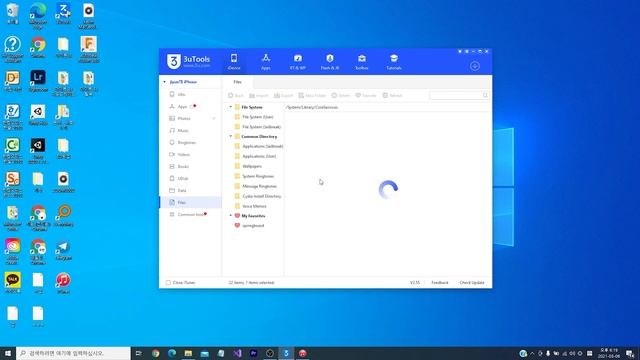
Task: Click the Windows taskbar search box
Action: [73, 353]
